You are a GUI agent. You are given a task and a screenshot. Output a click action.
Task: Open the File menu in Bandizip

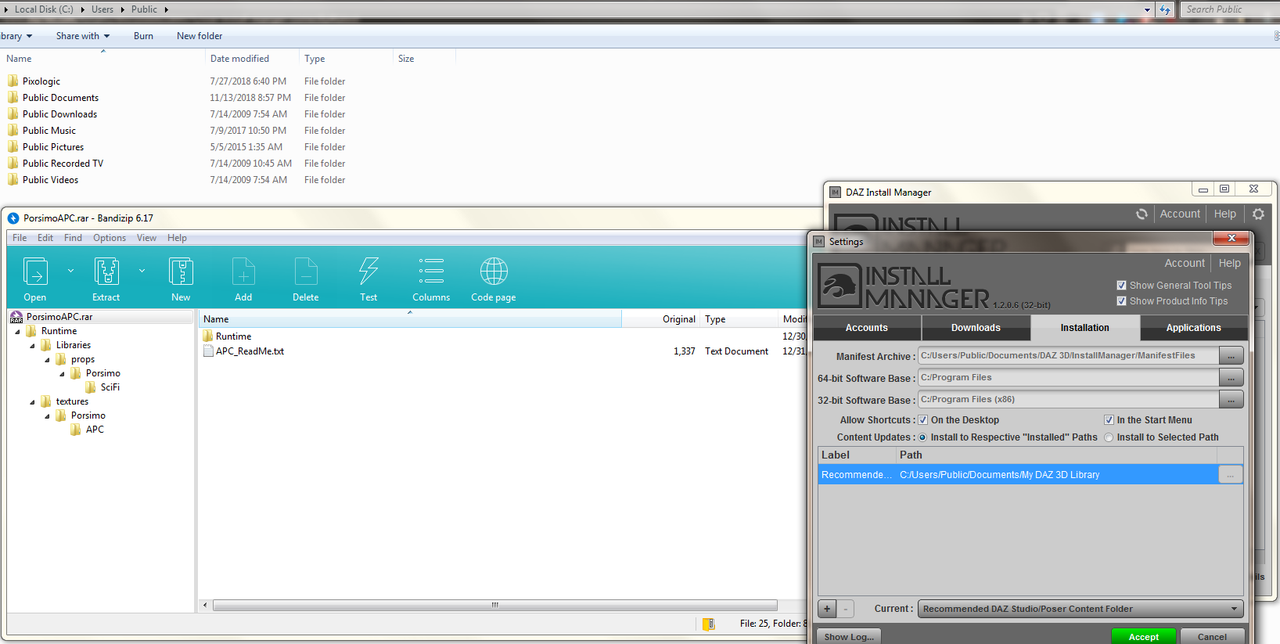click(19, 238)
